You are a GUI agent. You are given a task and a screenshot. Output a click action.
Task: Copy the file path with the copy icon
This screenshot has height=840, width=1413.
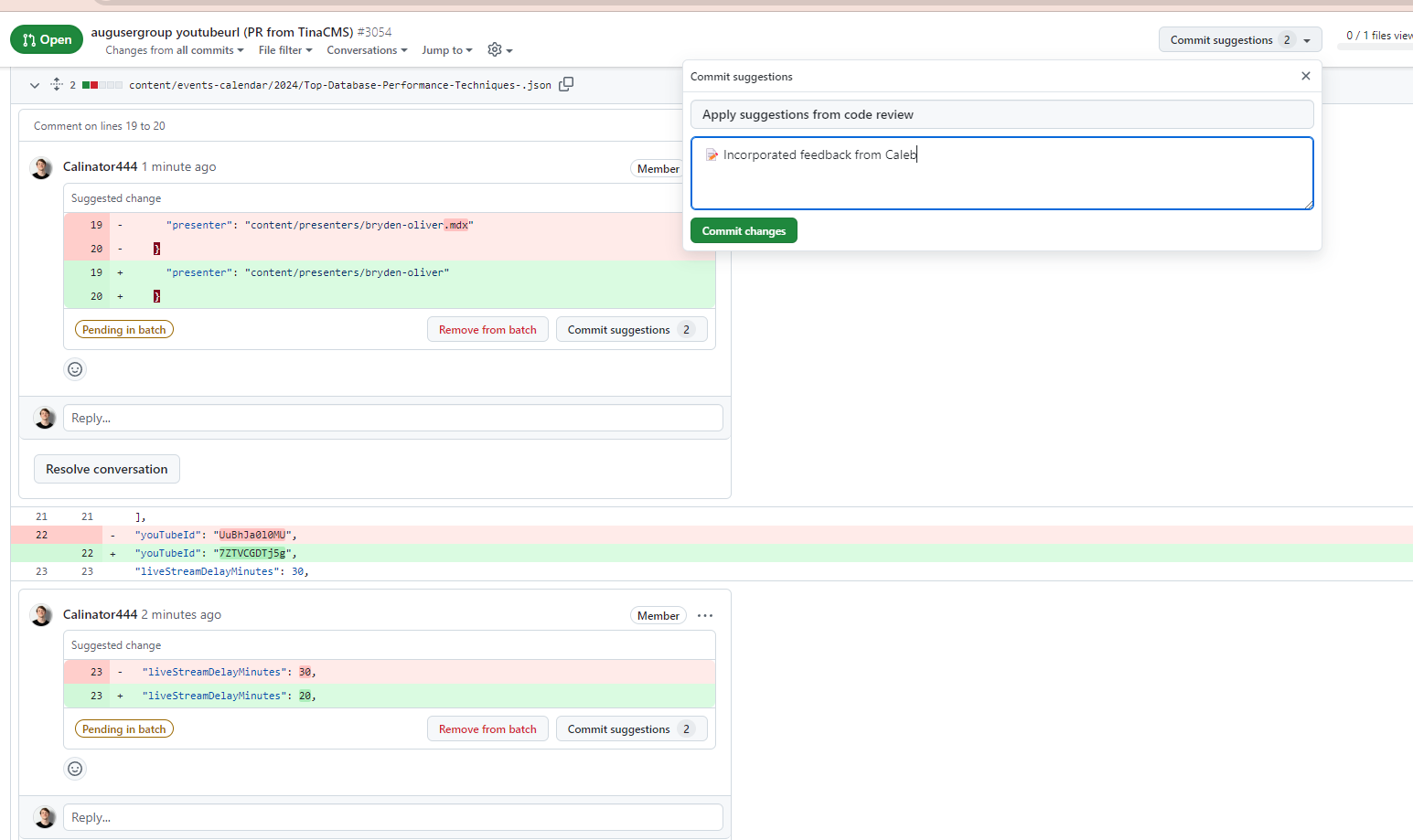[566, 84]
